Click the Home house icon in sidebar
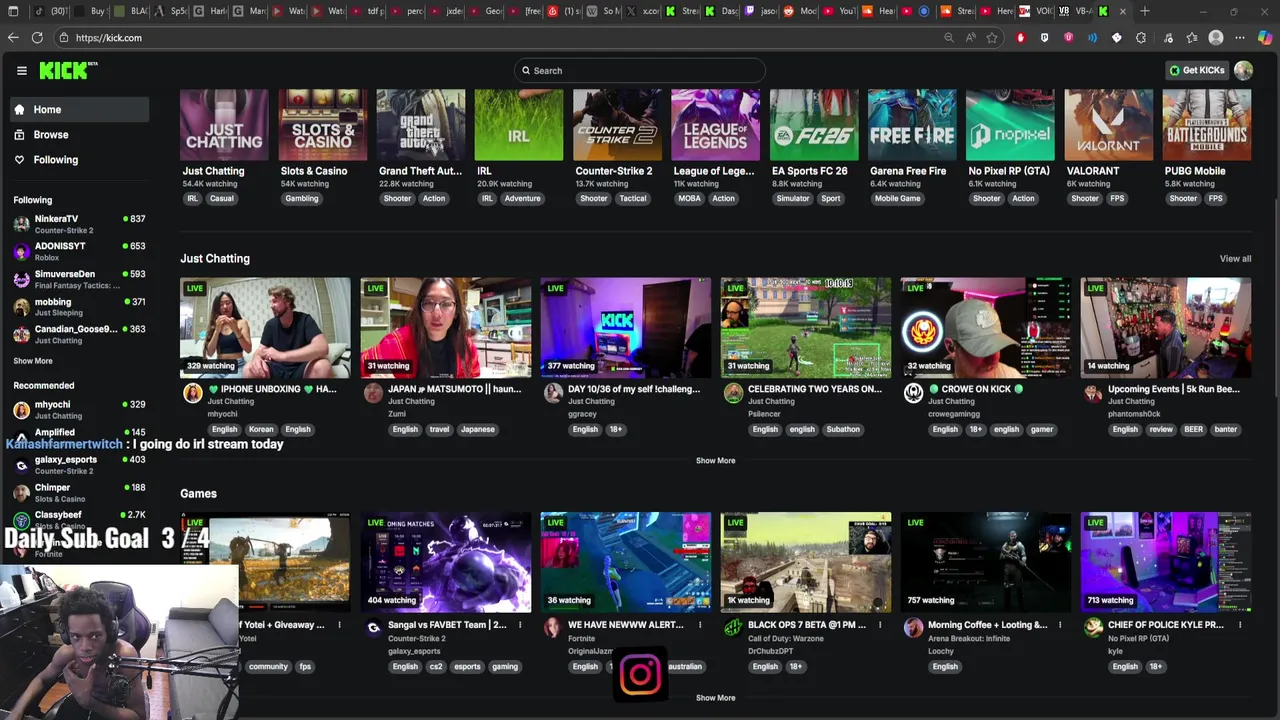Screen dimensions: 1280x720 (19, 109)
